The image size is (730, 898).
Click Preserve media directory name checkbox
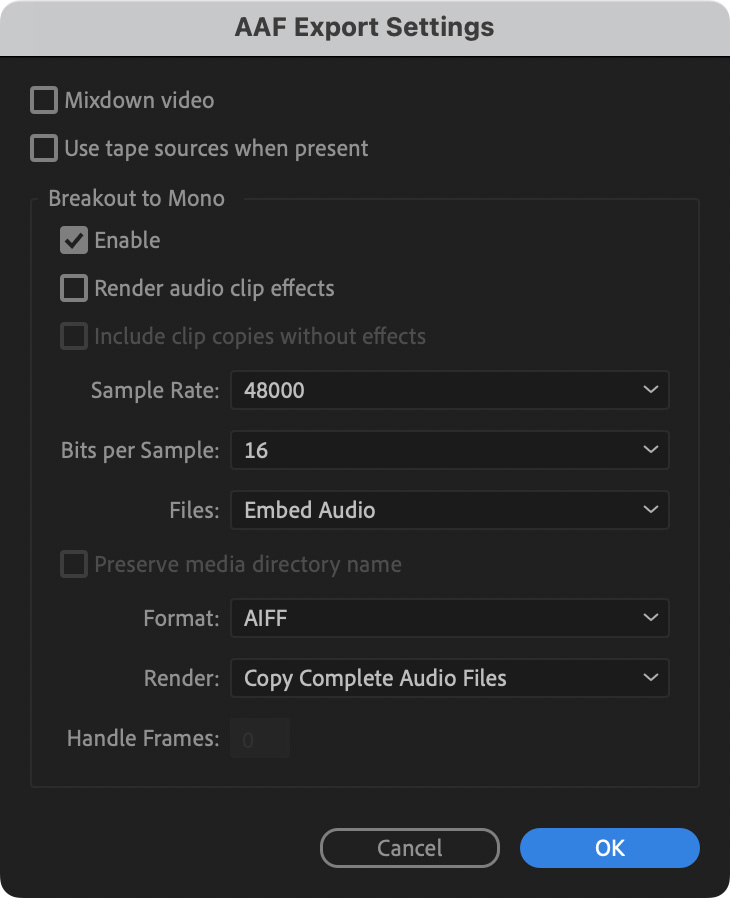(74, 564)
